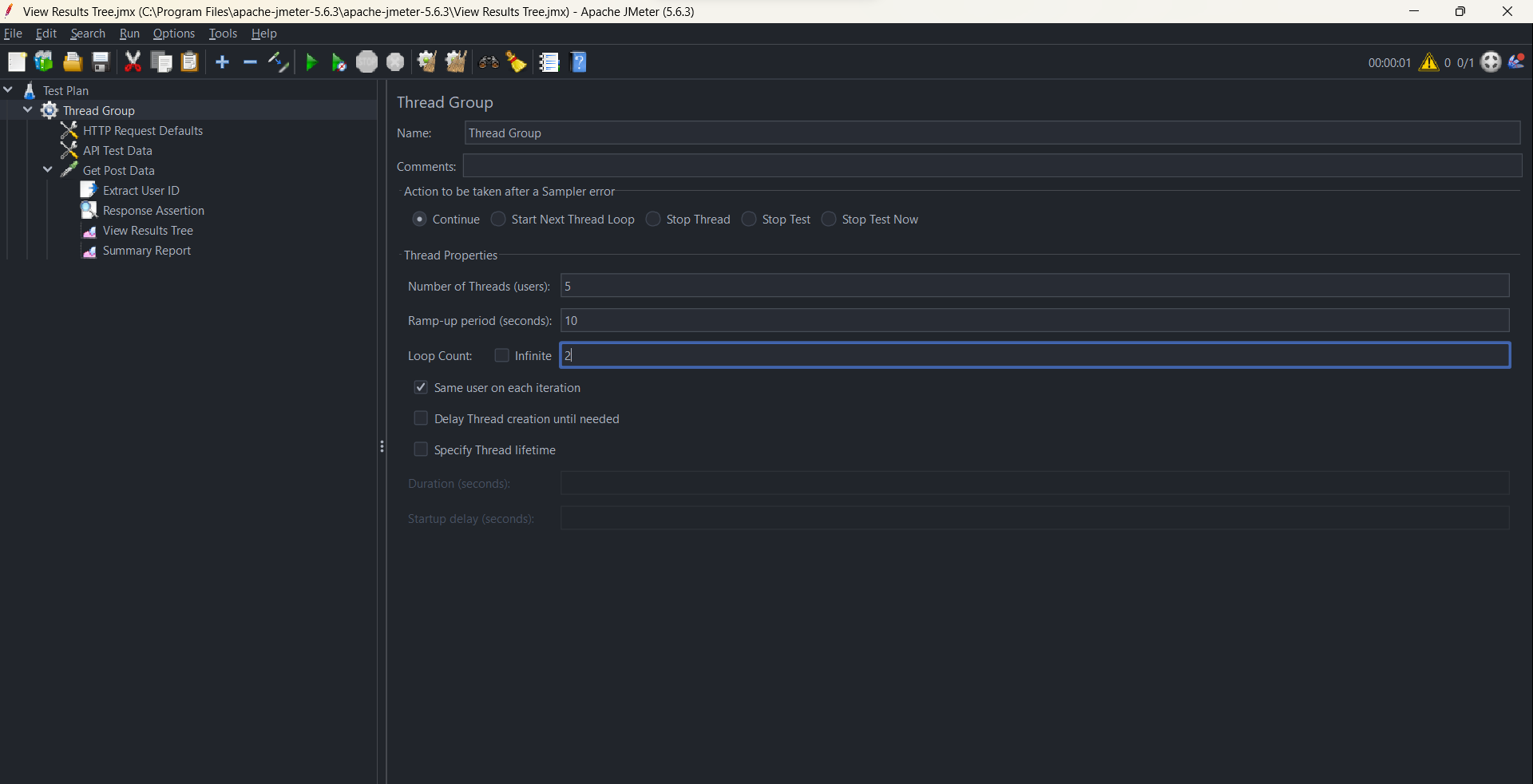The height and width of the screenshot is (784, 1533).
Task: Select the Stop Thread radio button
Action: coord(653,219)
